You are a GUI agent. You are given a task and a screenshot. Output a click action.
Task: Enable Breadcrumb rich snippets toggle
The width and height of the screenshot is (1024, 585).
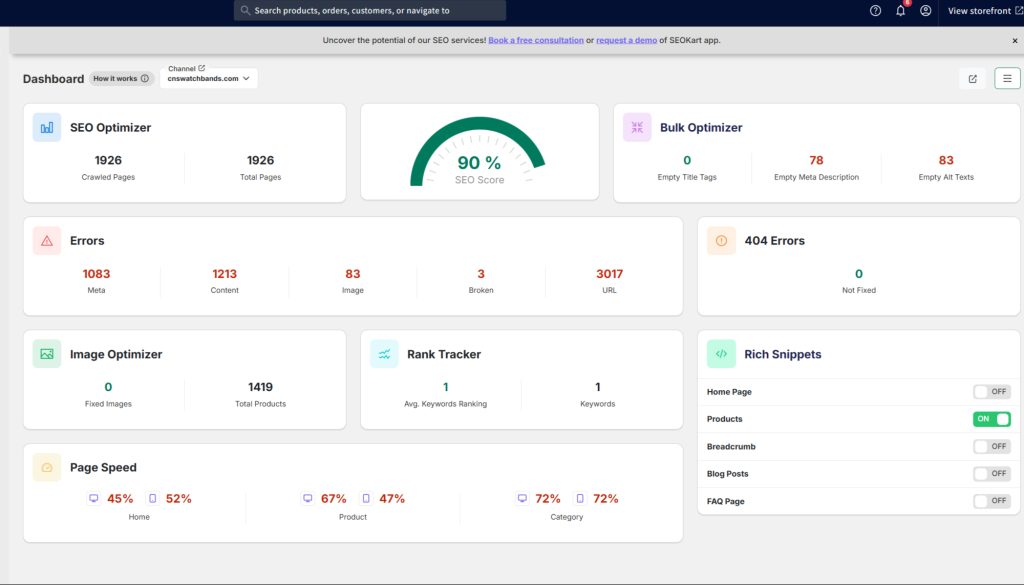point(991,446)
